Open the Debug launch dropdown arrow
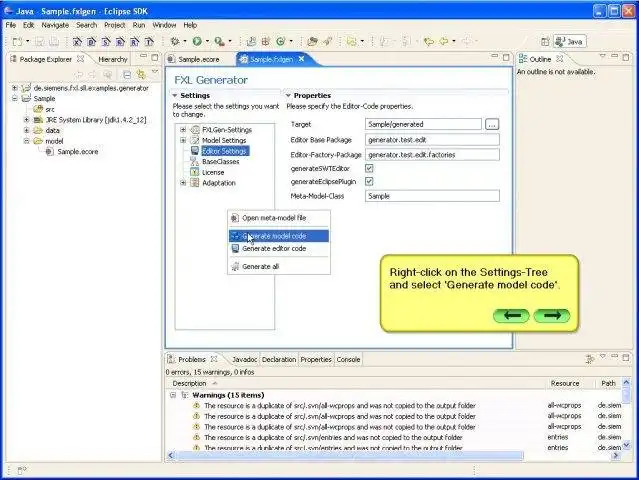 point(185,41)
